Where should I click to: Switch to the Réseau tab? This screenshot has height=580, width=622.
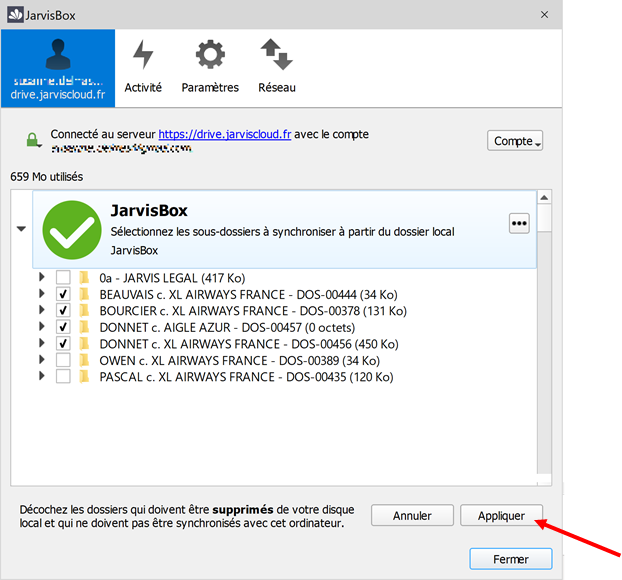pos(276,67)
